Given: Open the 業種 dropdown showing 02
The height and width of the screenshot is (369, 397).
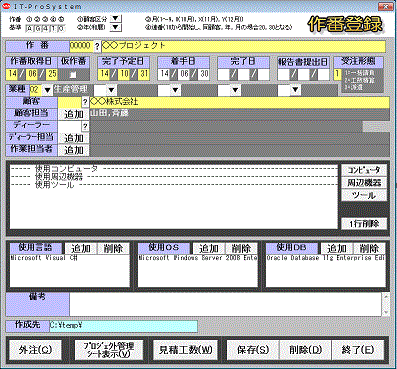Looking at the screenshot, I should tap(47, 90).
